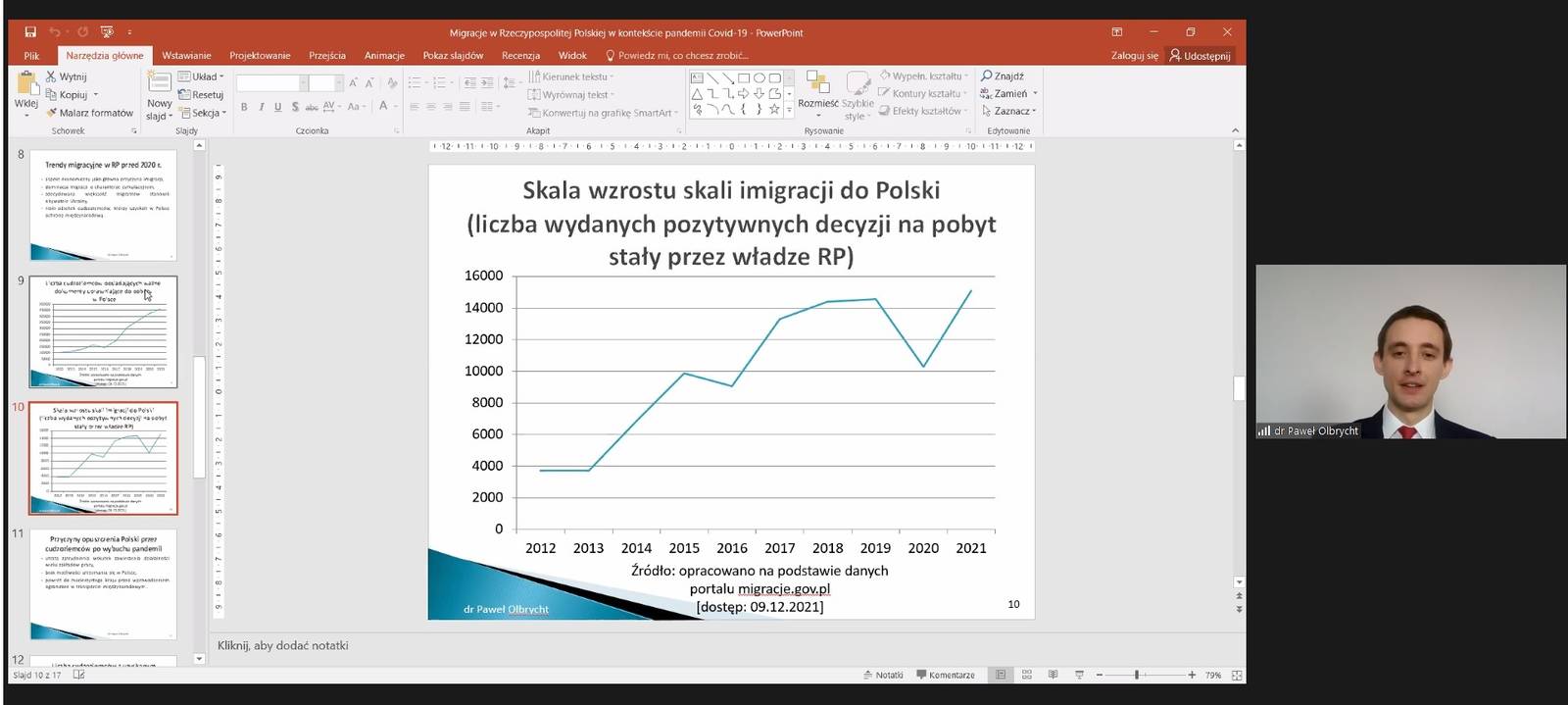
Task: Click Resetuj to reset slide layout
Action: tap(201, 95)
